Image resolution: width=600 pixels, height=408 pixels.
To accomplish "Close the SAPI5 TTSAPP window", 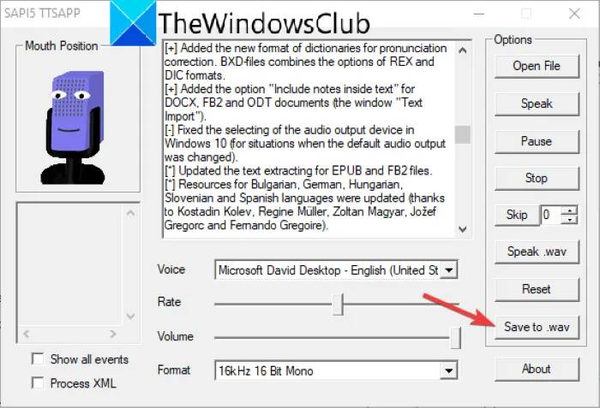I will click(574, 13).
